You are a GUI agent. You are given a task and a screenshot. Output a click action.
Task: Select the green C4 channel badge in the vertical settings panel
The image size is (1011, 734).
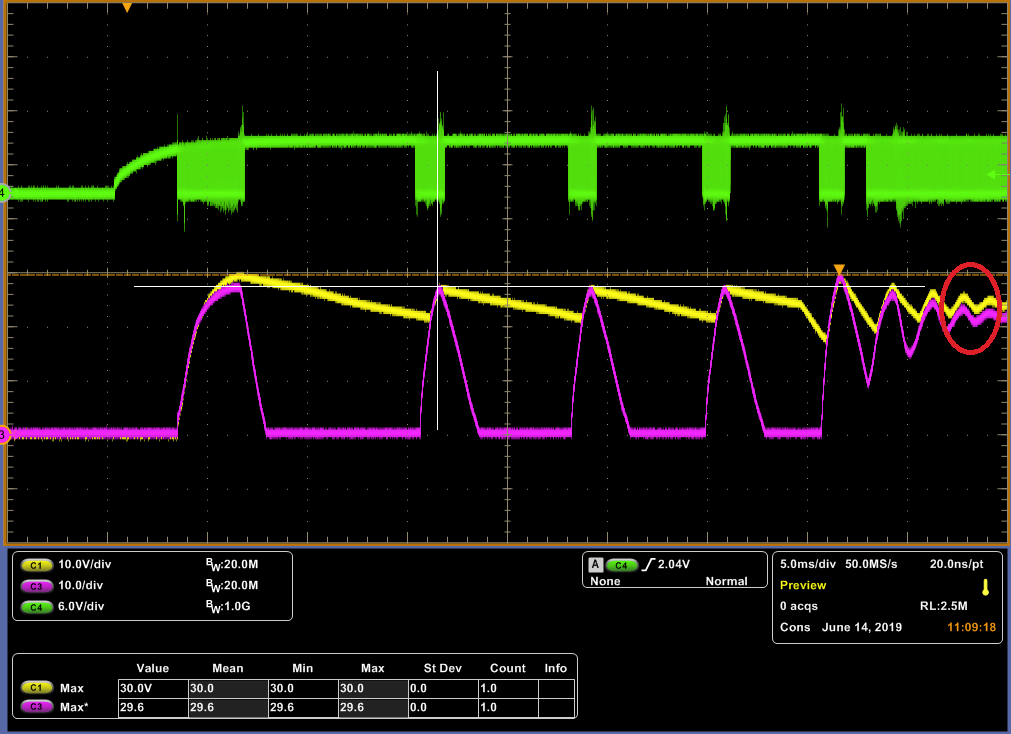37,607
